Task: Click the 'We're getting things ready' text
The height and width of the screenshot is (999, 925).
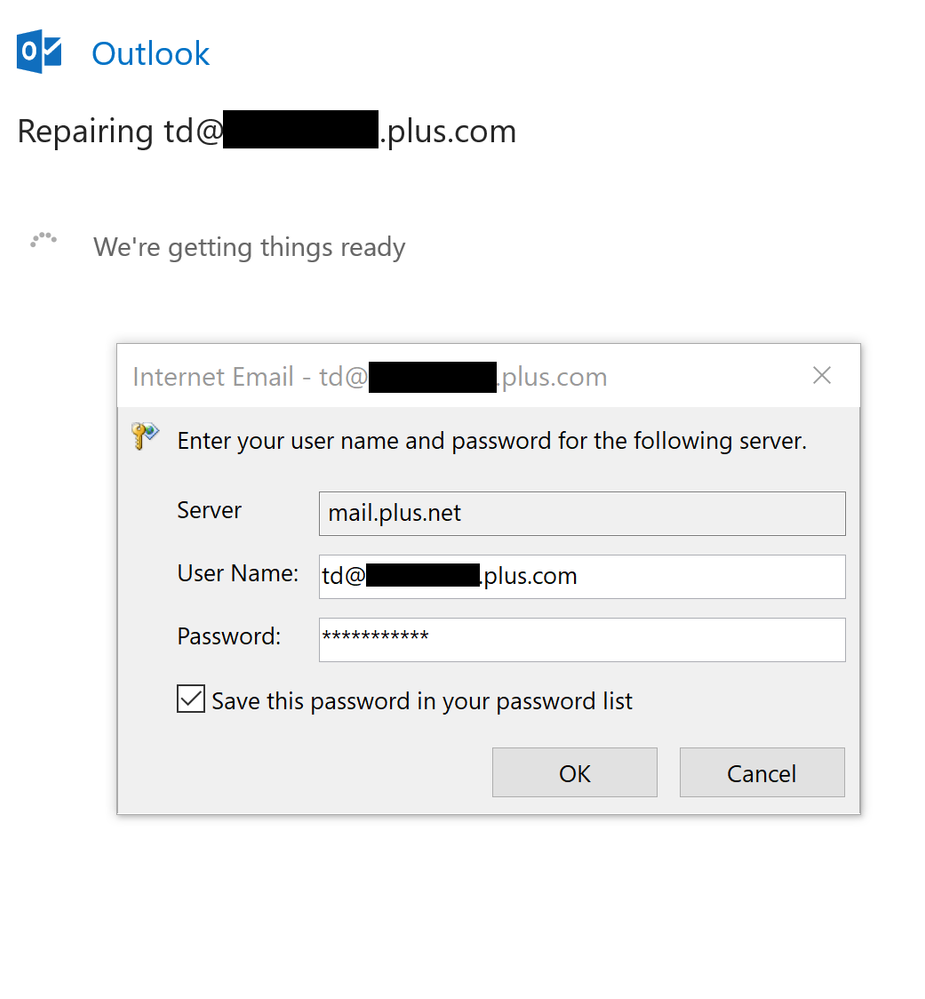Action: (249, 247)
